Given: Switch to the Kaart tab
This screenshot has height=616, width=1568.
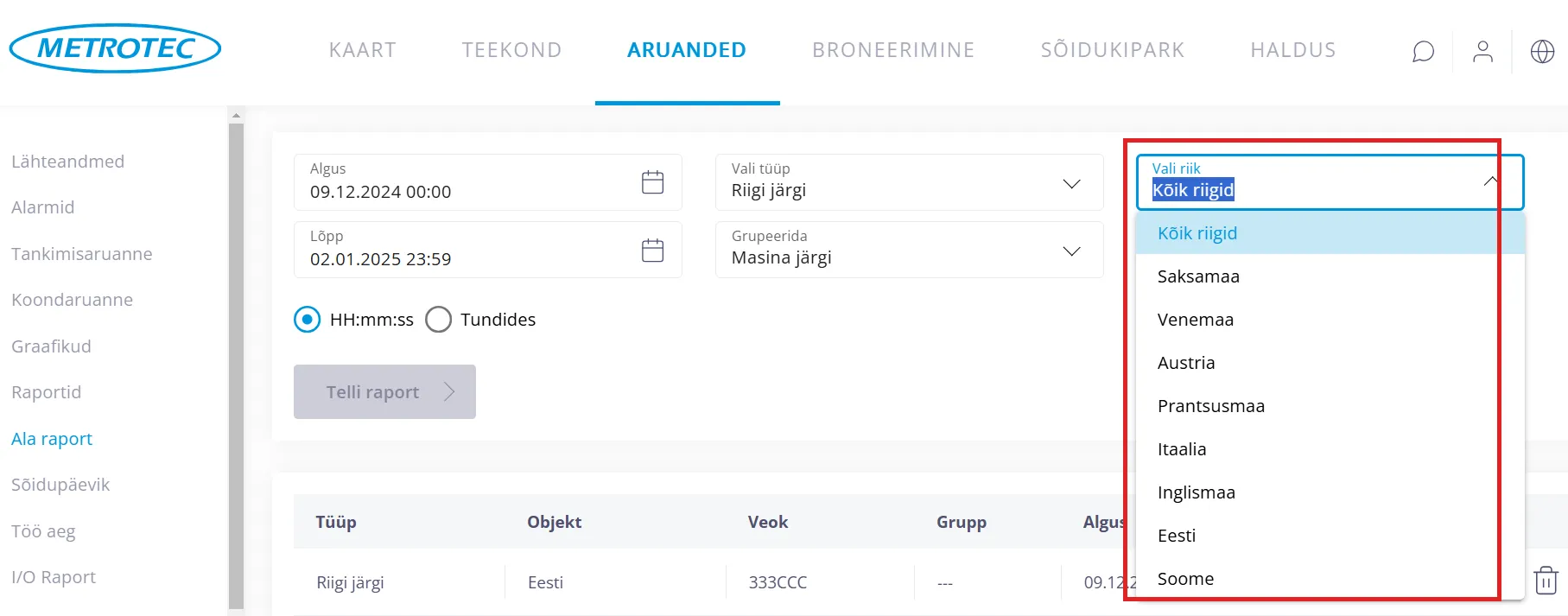Looking at the screenshot, I should click(362, 50).
